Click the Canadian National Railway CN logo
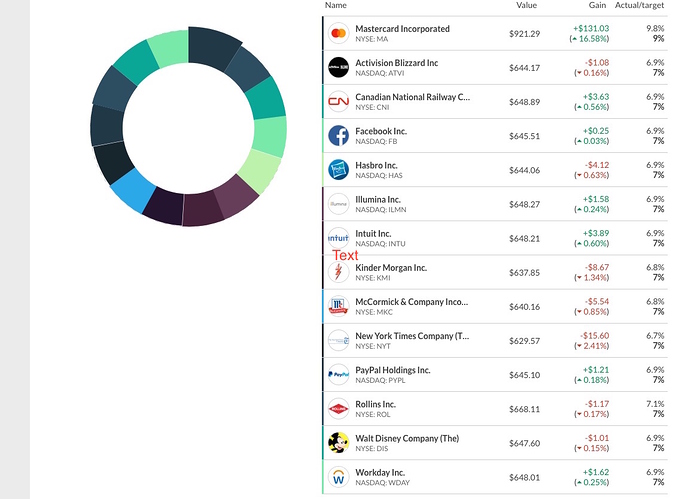The image size is (688, 499). [338, 102]
